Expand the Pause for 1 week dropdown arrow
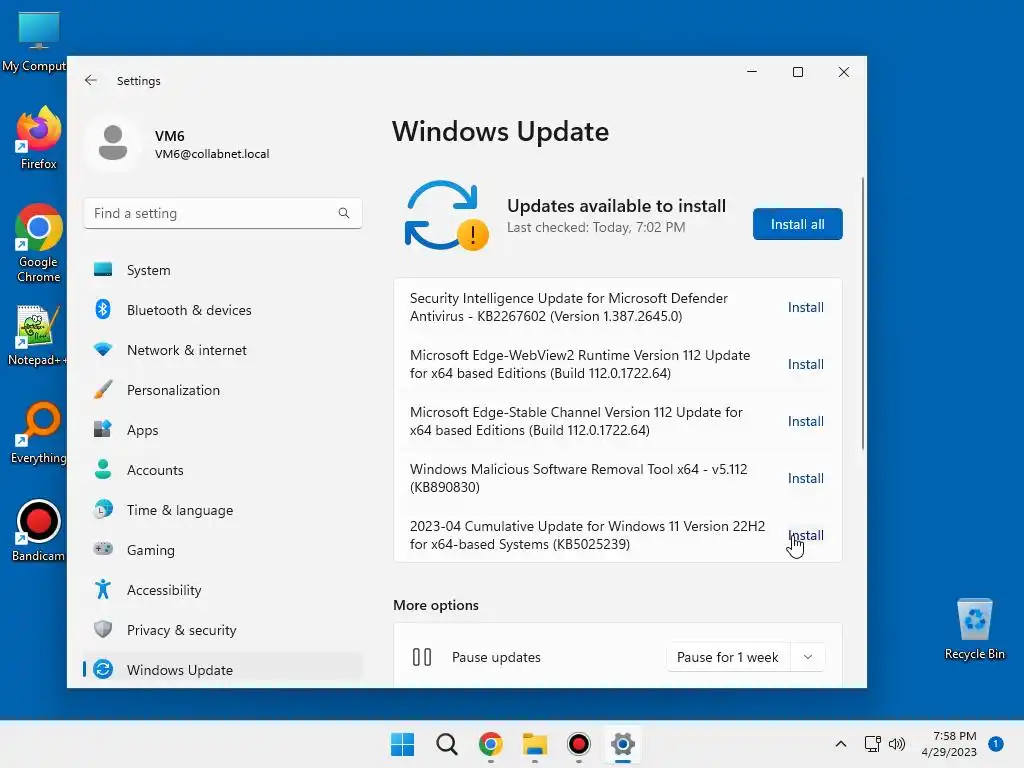The width and height of the screenshot is (1024, 768). coord(808,657)
